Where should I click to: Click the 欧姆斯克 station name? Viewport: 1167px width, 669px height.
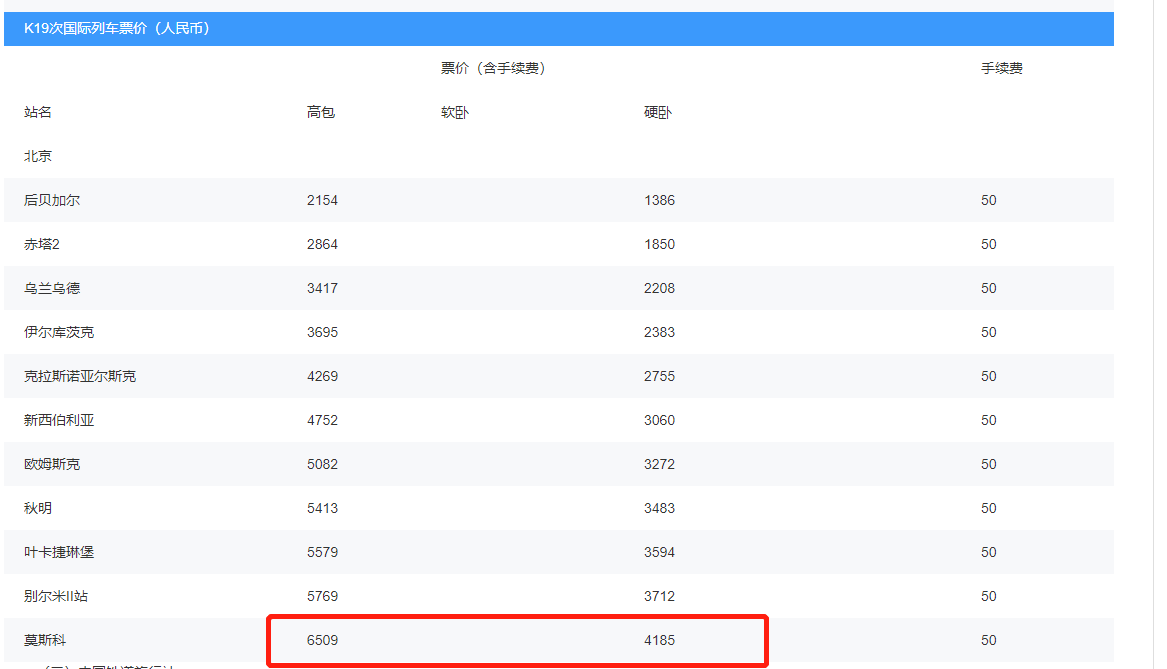[x=52, y=464]
